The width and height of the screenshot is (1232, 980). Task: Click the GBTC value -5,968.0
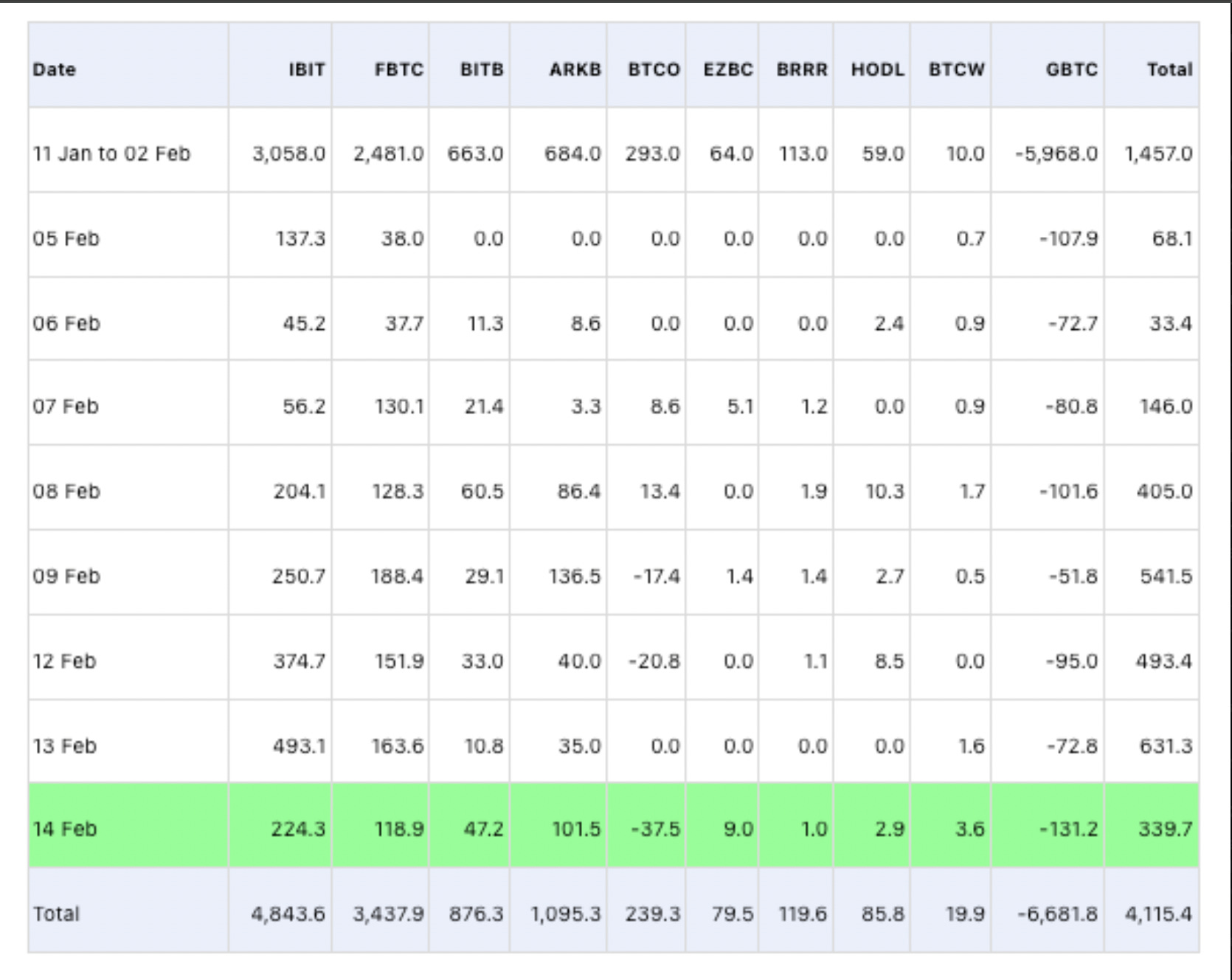[1056, 153]
